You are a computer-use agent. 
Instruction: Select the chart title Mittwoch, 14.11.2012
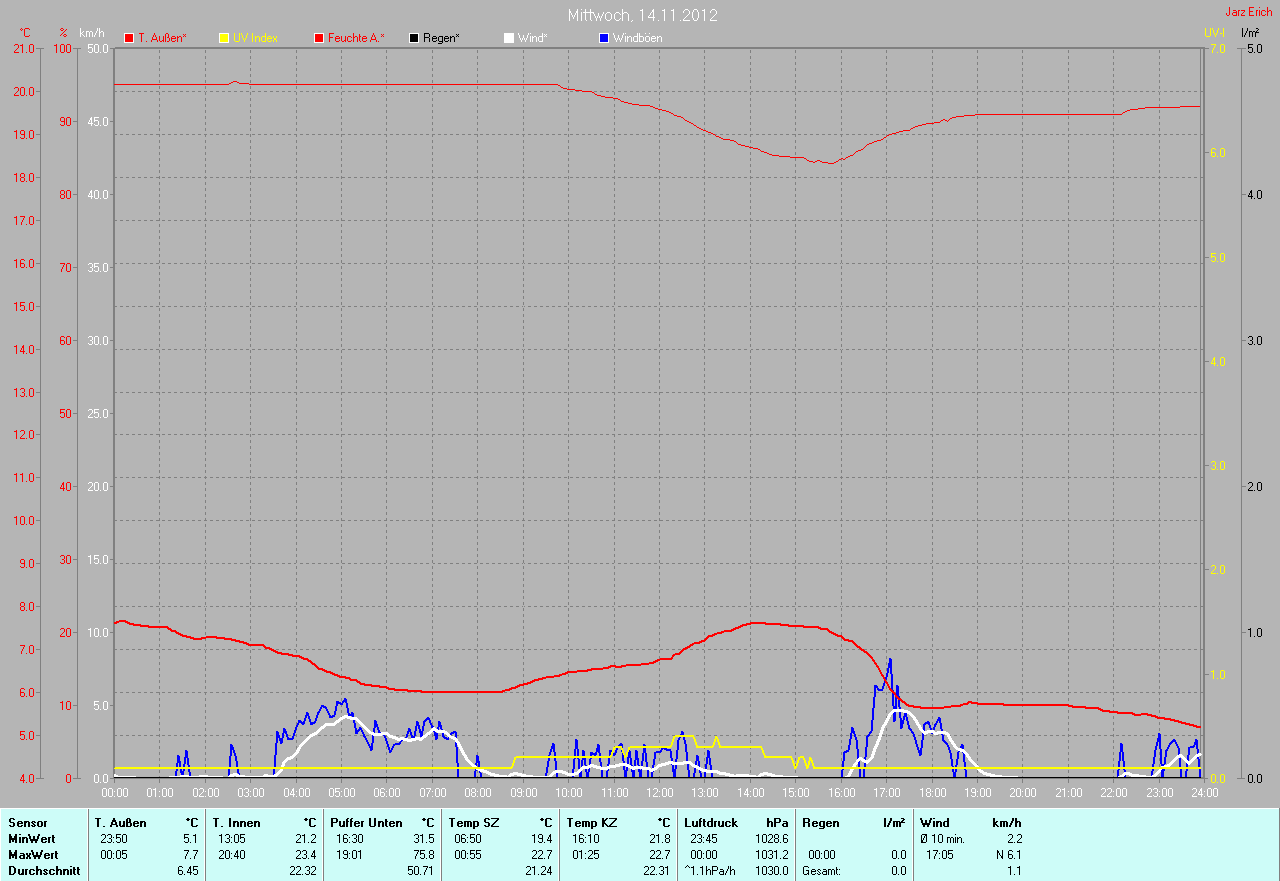(x=642, y=15)
